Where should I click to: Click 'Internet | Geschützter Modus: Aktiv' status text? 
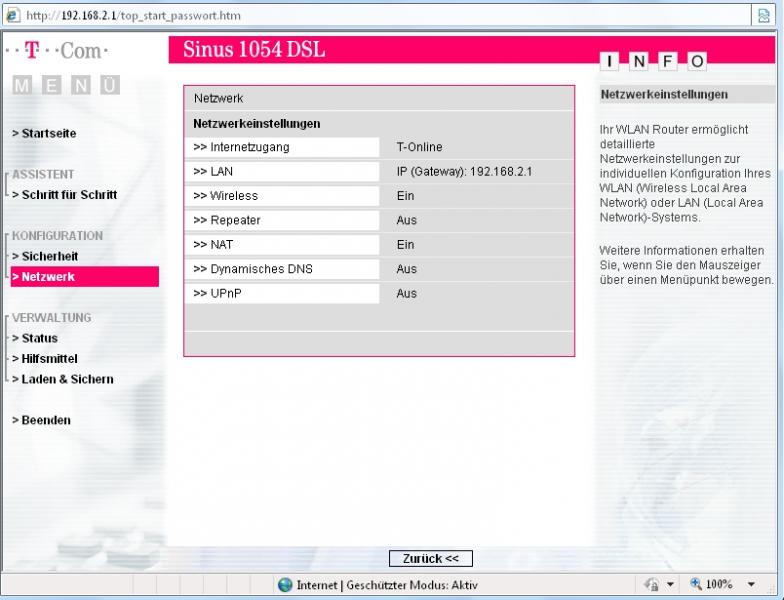point(388,585)
